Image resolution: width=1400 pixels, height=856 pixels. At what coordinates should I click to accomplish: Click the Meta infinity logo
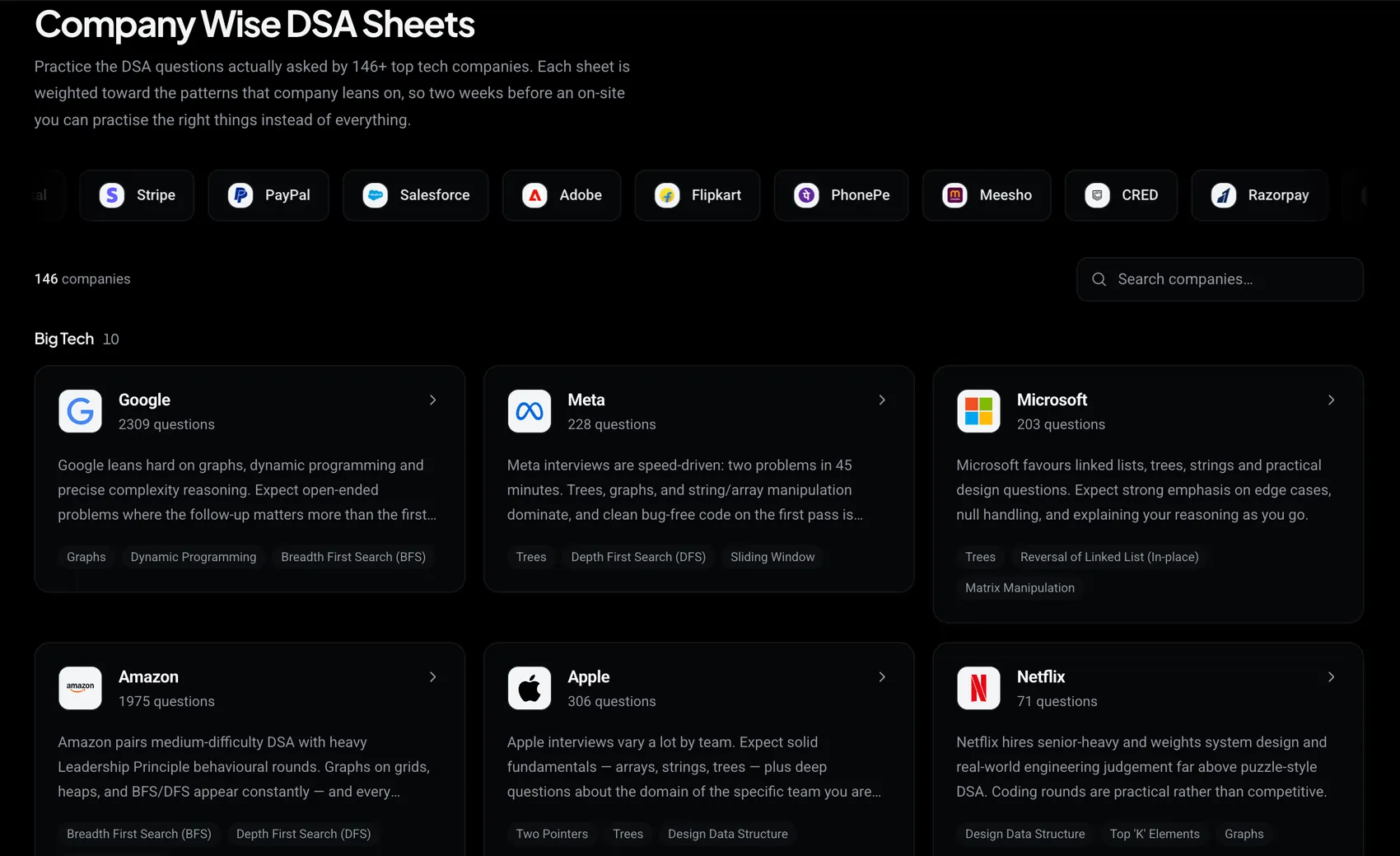[530, 411]
